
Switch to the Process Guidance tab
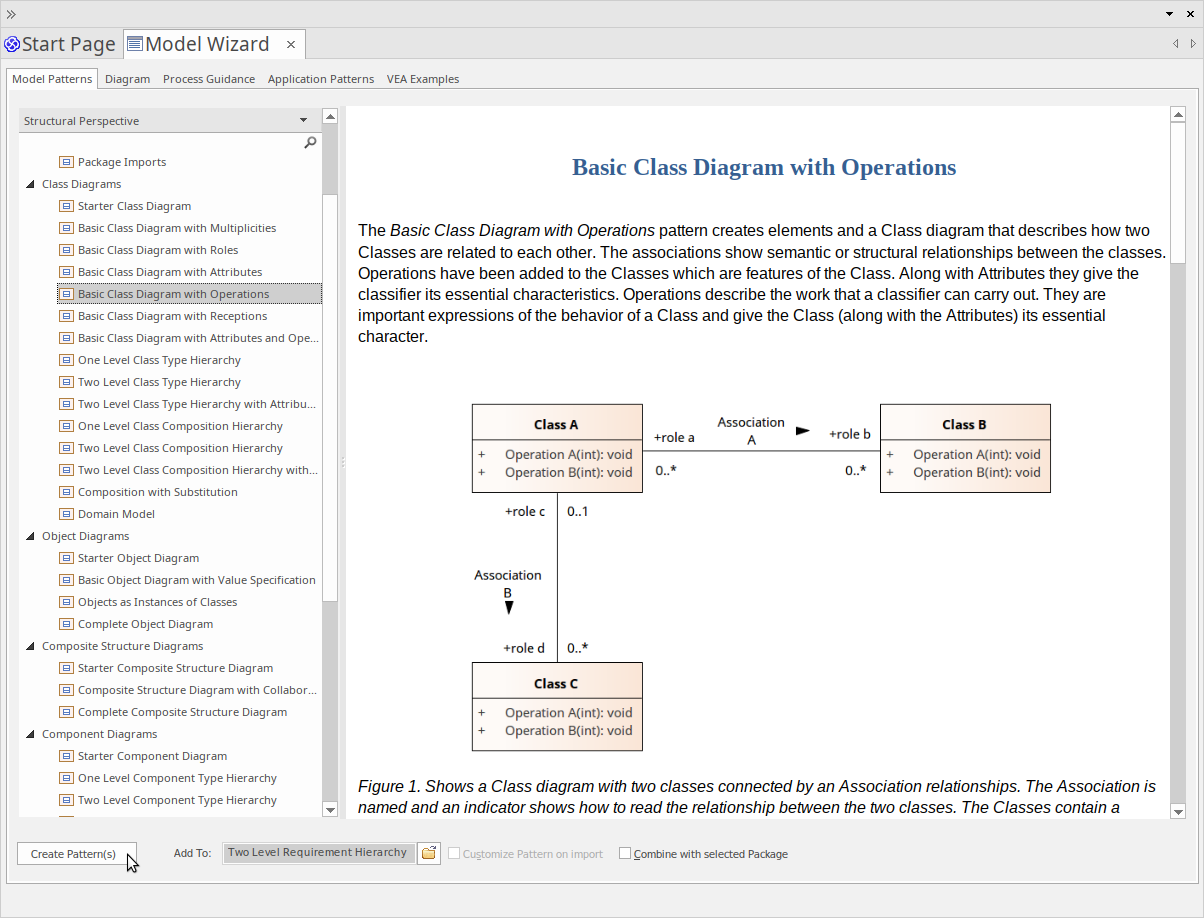coord(209,79)
